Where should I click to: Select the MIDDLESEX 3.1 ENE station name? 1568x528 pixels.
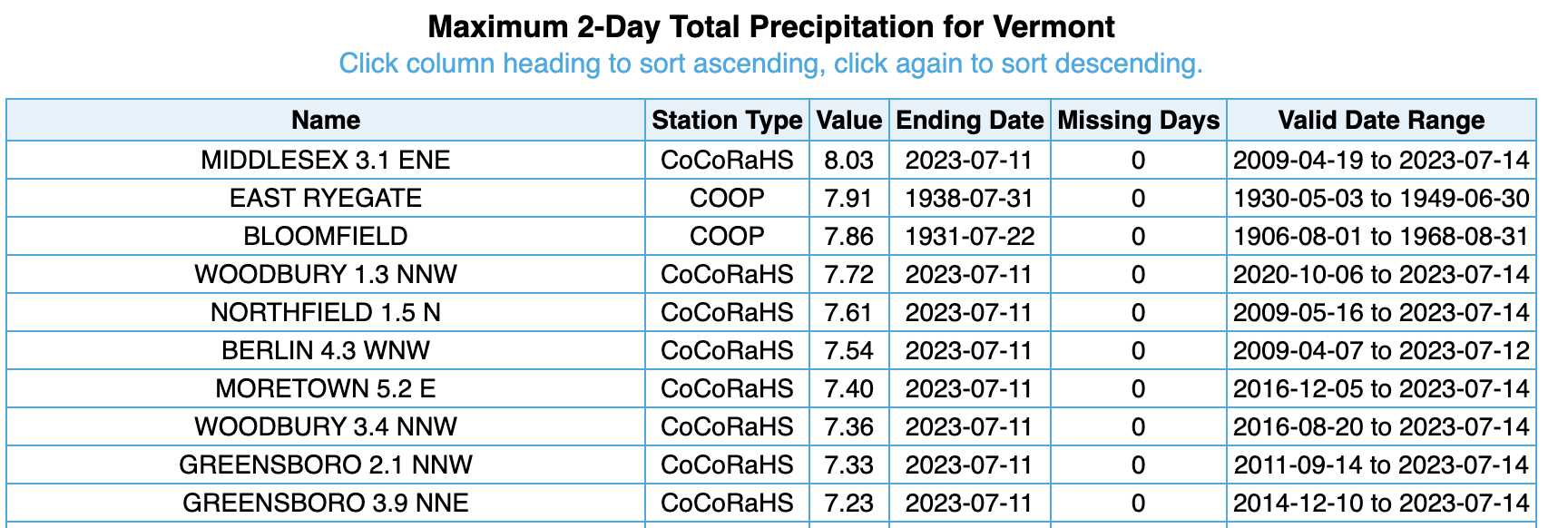tap(326, 161)
